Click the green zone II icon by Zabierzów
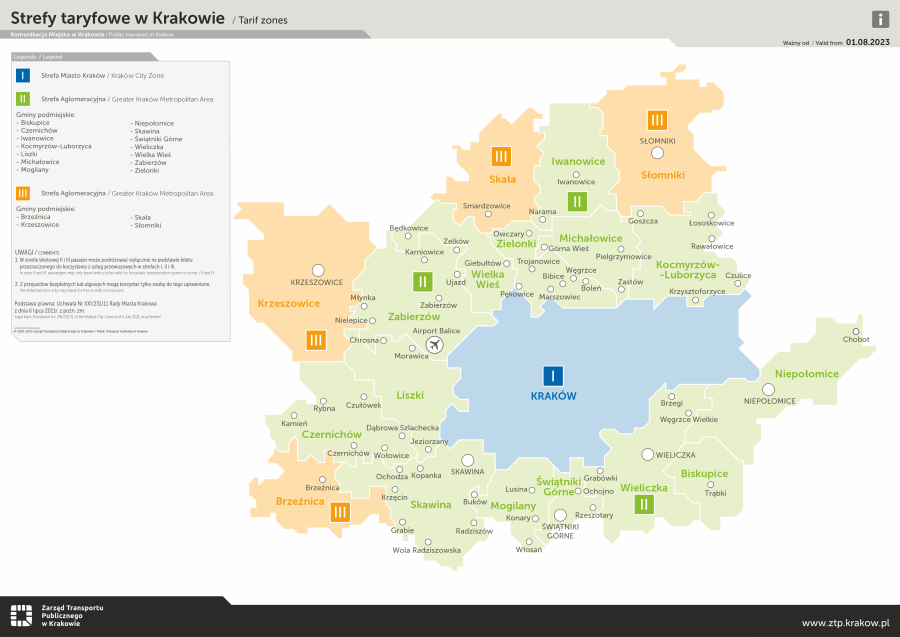 [x=423, y=282]
